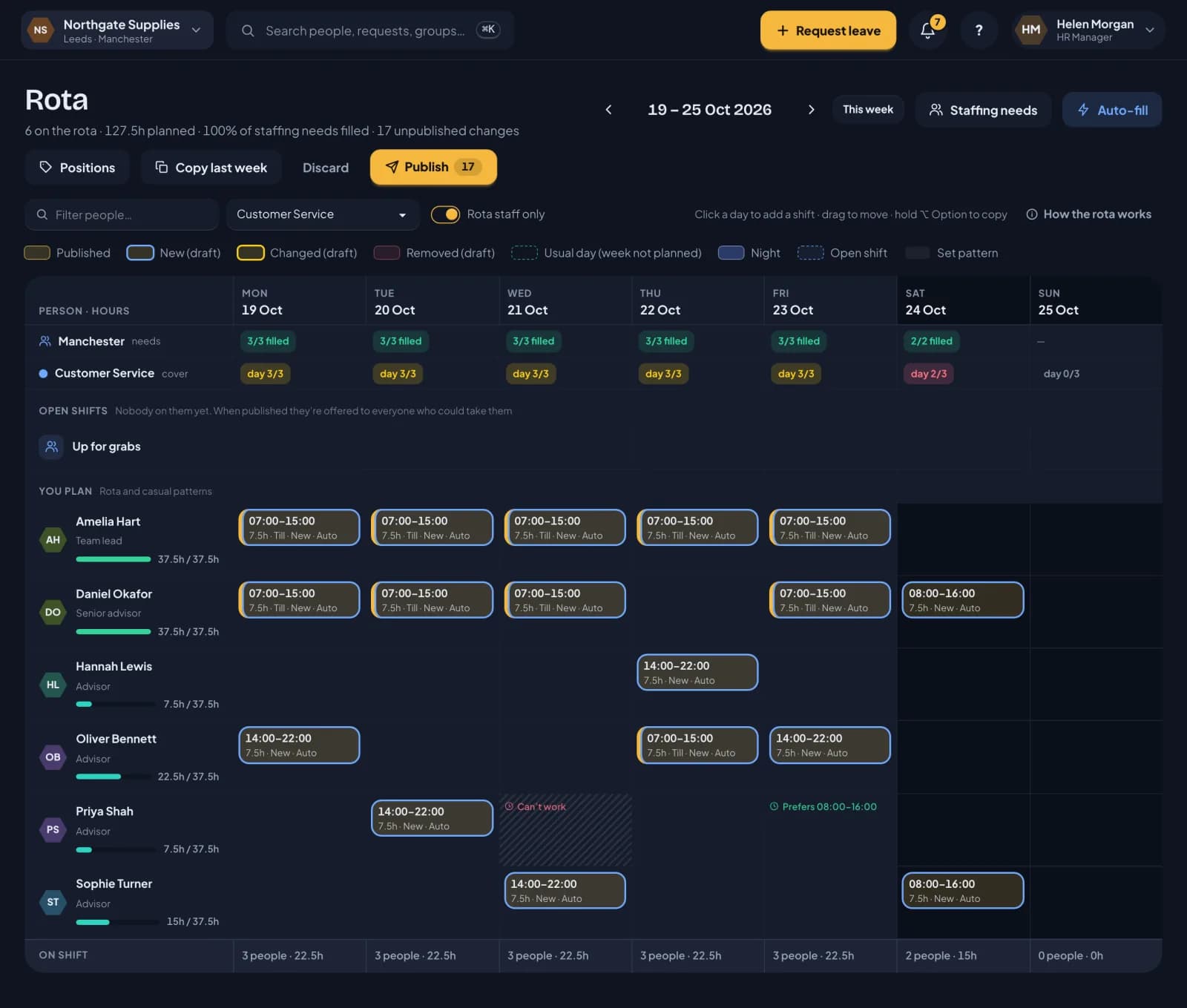Click Priya Shah's PS avatar
The image size is (1187, 1008).
coord(53,830)
